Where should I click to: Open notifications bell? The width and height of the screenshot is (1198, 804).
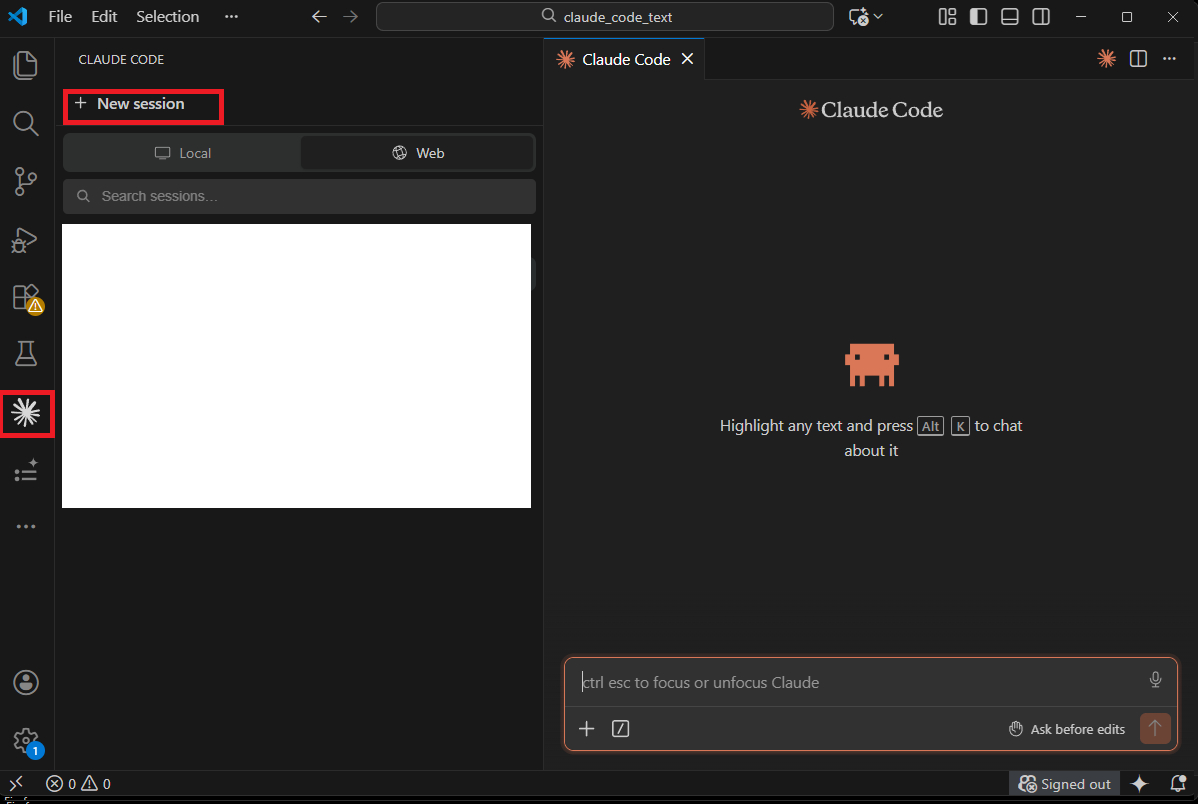pyautogui.click(x=1178, y=783)
